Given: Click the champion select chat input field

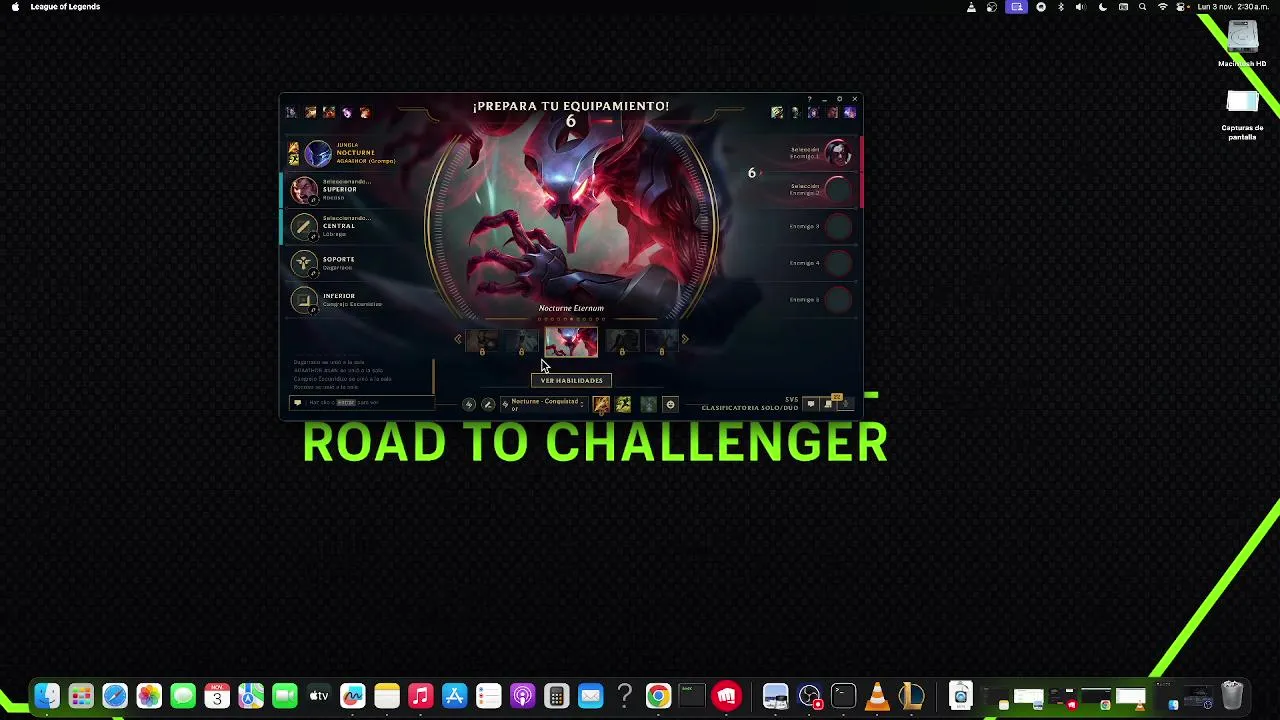Looking at the screenshot, I should point(361,402).
